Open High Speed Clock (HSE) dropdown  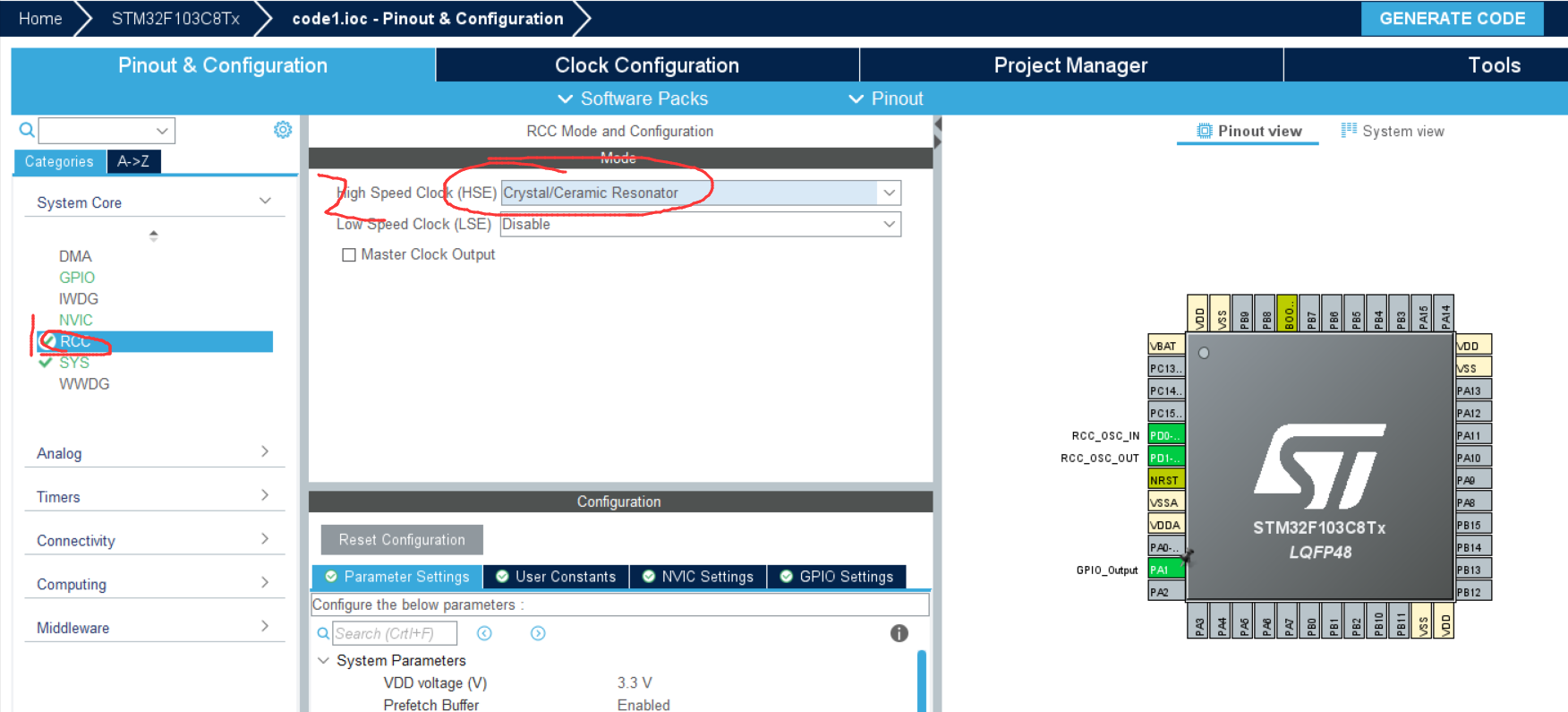tap(889, 193)
